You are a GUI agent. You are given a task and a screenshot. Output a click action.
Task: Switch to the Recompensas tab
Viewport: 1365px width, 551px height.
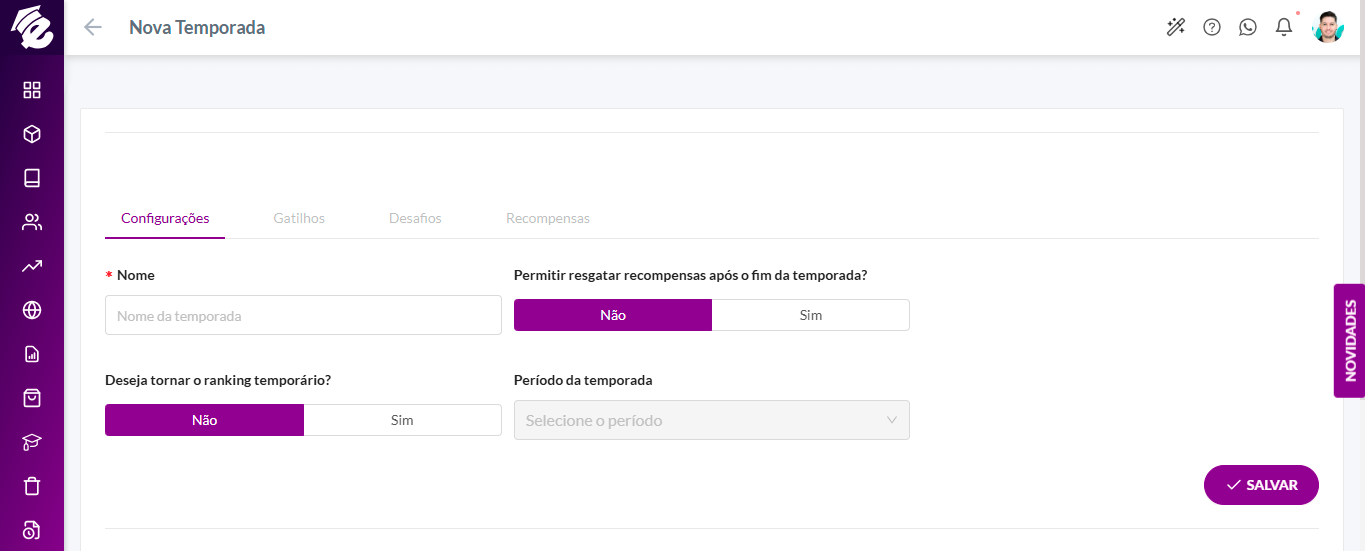pos(548,218)
